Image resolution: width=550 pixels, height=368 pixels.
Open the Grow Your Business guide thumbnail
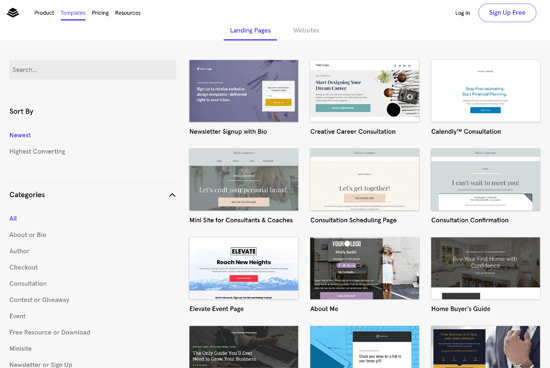pyautogui.click(x=244, y=347)
